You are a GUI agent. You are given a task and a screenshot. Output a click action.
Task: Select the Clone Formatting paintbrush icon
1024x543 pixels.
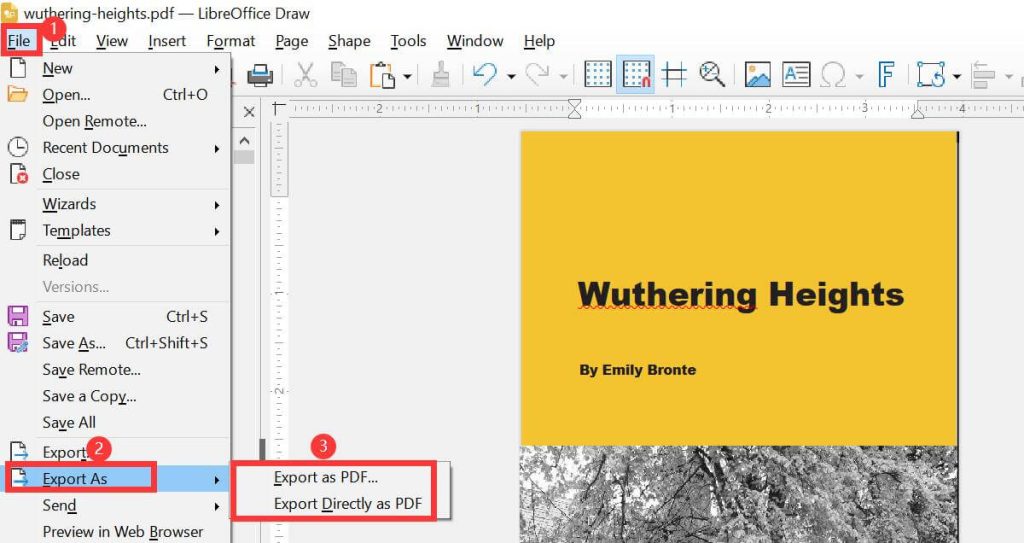point(441,75)
